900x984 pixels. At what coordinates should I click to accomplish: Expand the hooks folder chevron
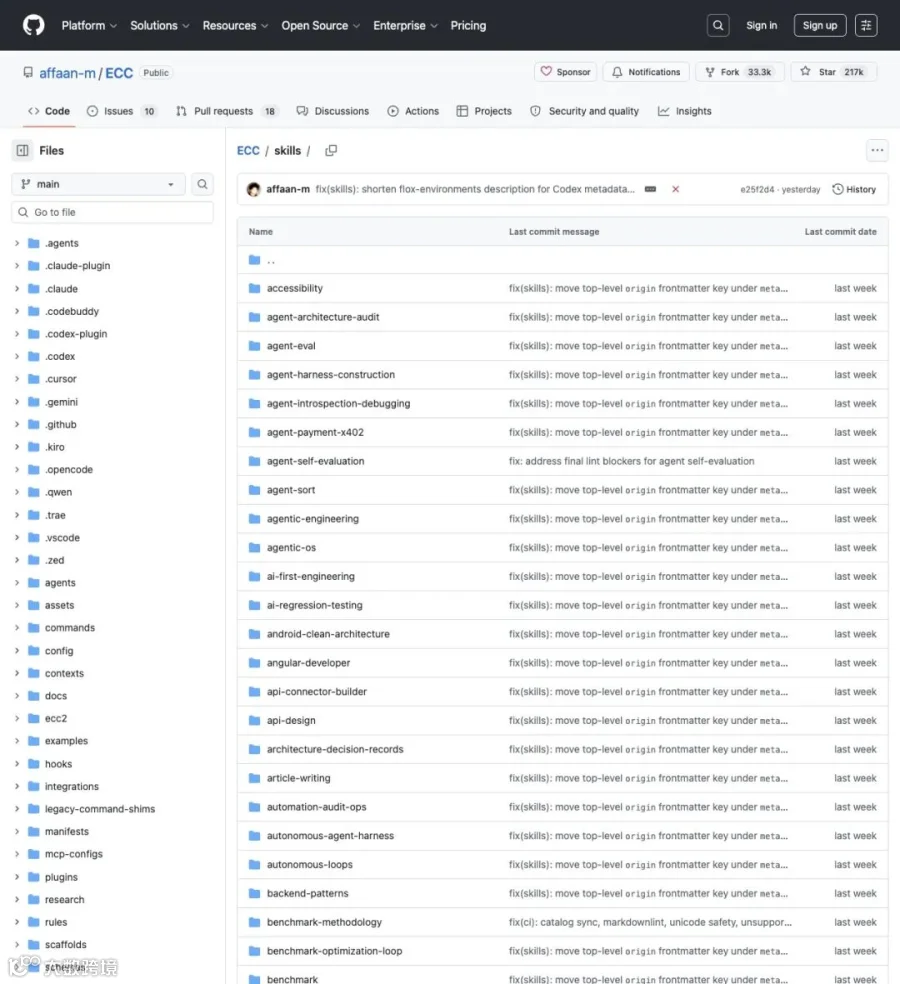[17, 764]
